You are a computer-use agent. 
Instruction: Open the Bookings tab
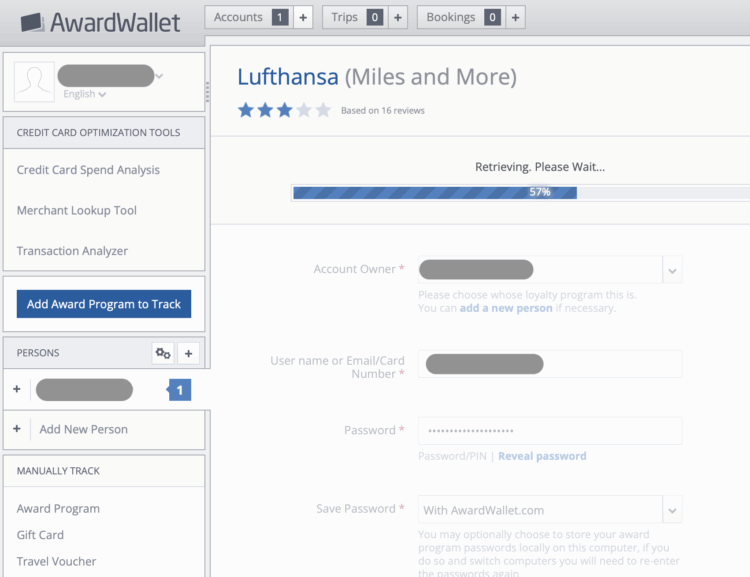[451, 17]
